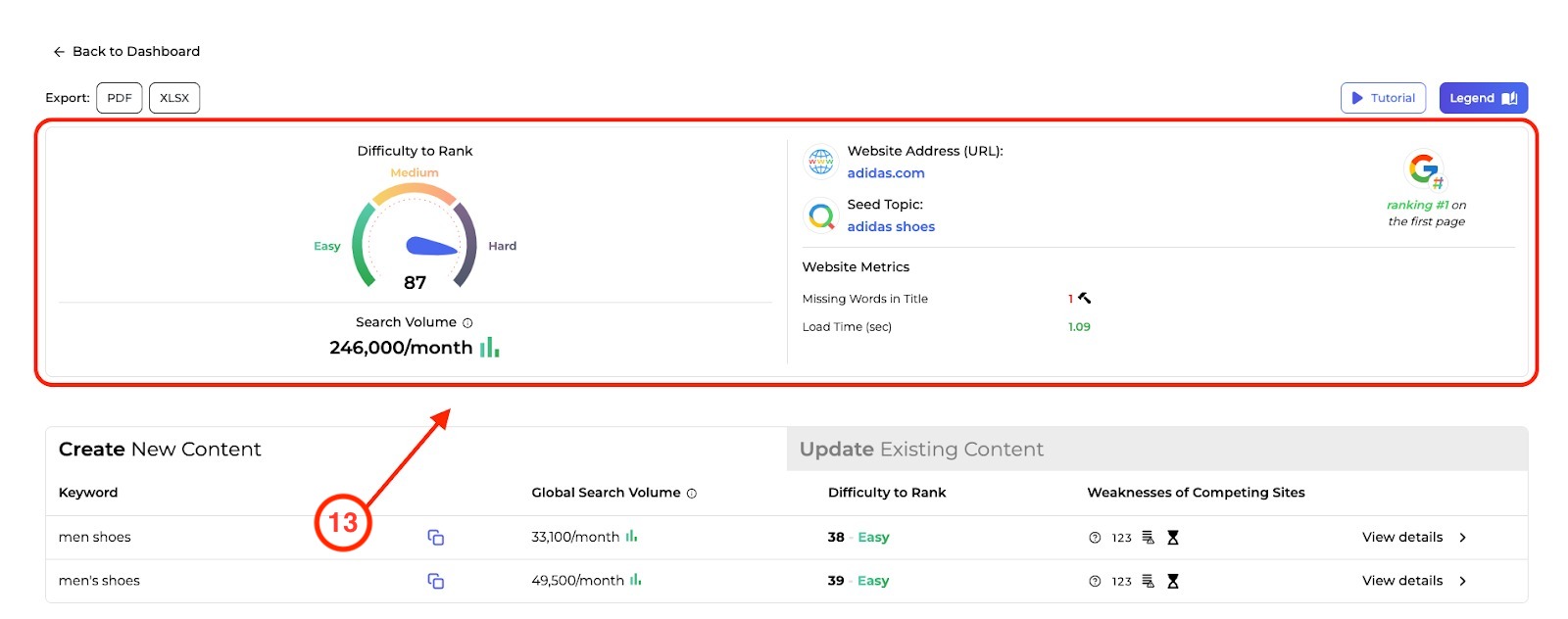The image size is (1568, 619).
Task: Click the 123 weakness icon in men's shoes row
Action: tap(1122, 581)
